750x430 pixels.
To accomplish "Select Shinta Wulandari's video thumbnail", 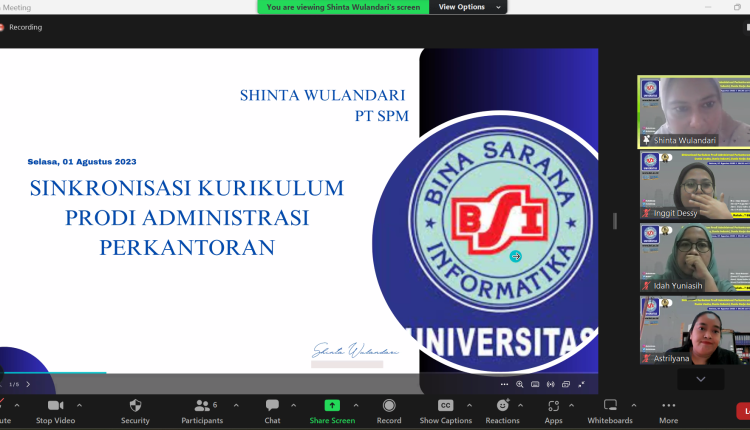I will click(x=694, y=112).
